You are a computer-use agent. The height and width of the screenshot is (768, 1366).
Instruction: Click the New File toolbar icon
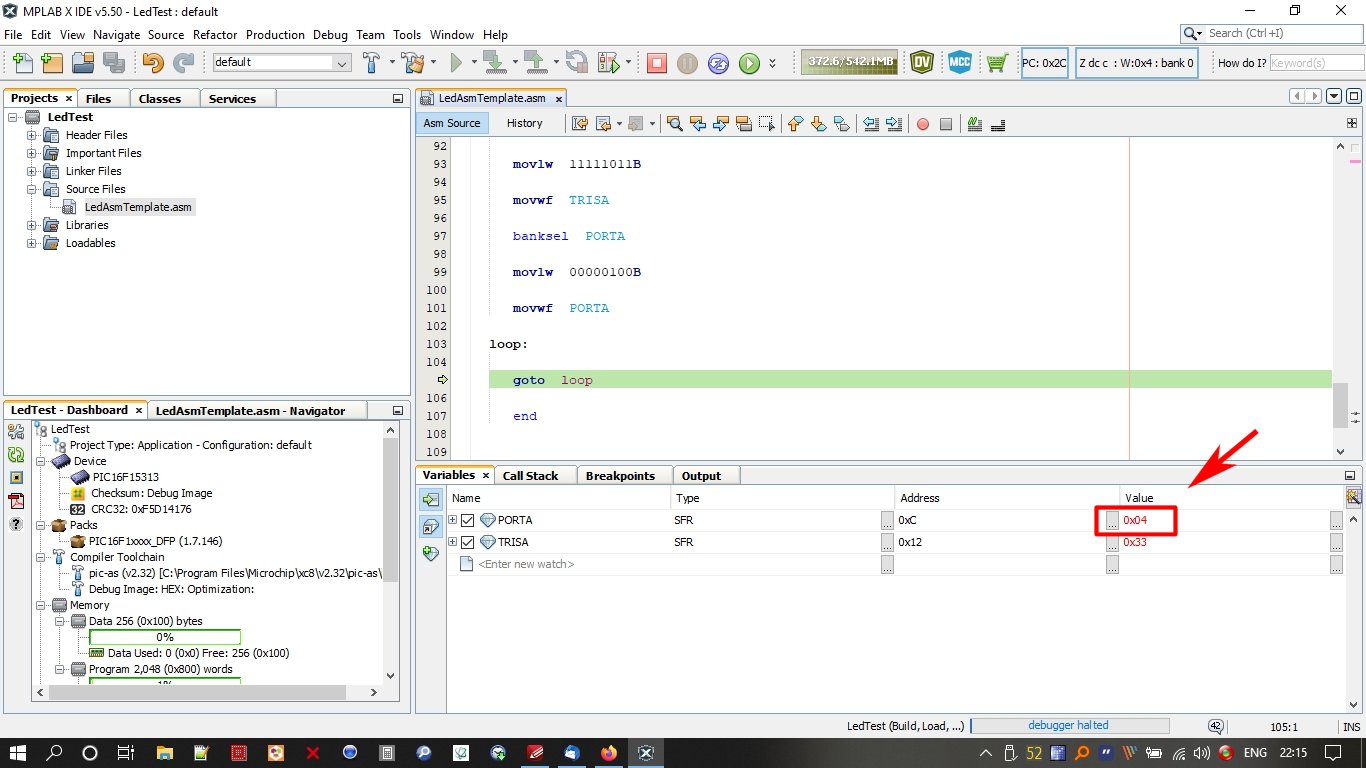(x=22, y=62)
